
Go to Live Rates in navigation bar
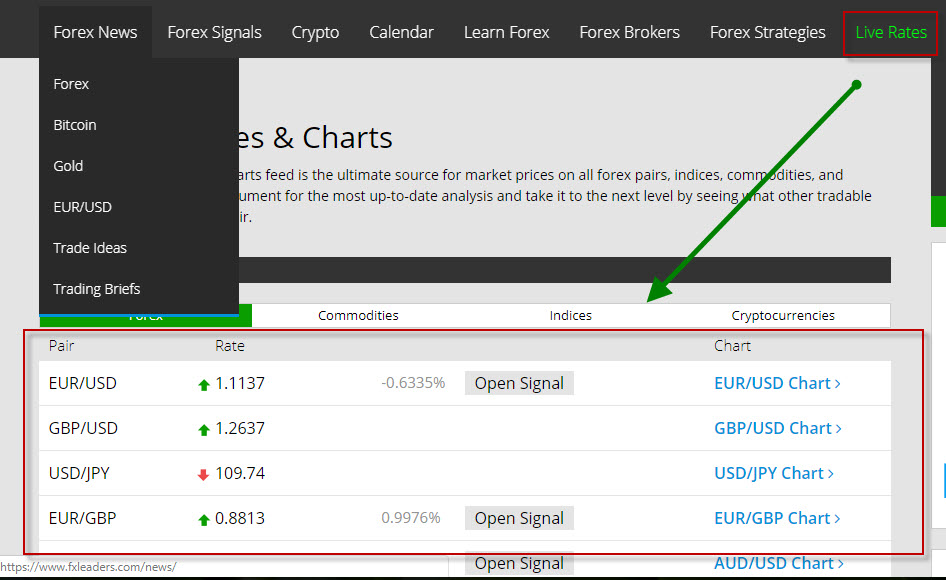pyautogui.click(x=890, y=32)
